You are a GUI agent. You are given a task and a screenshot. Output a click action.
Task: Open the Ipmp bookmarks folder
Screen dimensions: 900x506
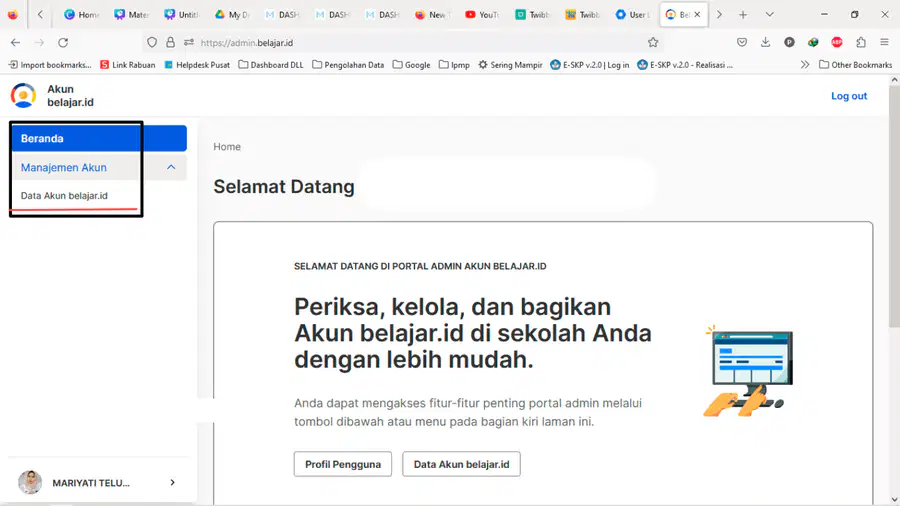(454, 65)
